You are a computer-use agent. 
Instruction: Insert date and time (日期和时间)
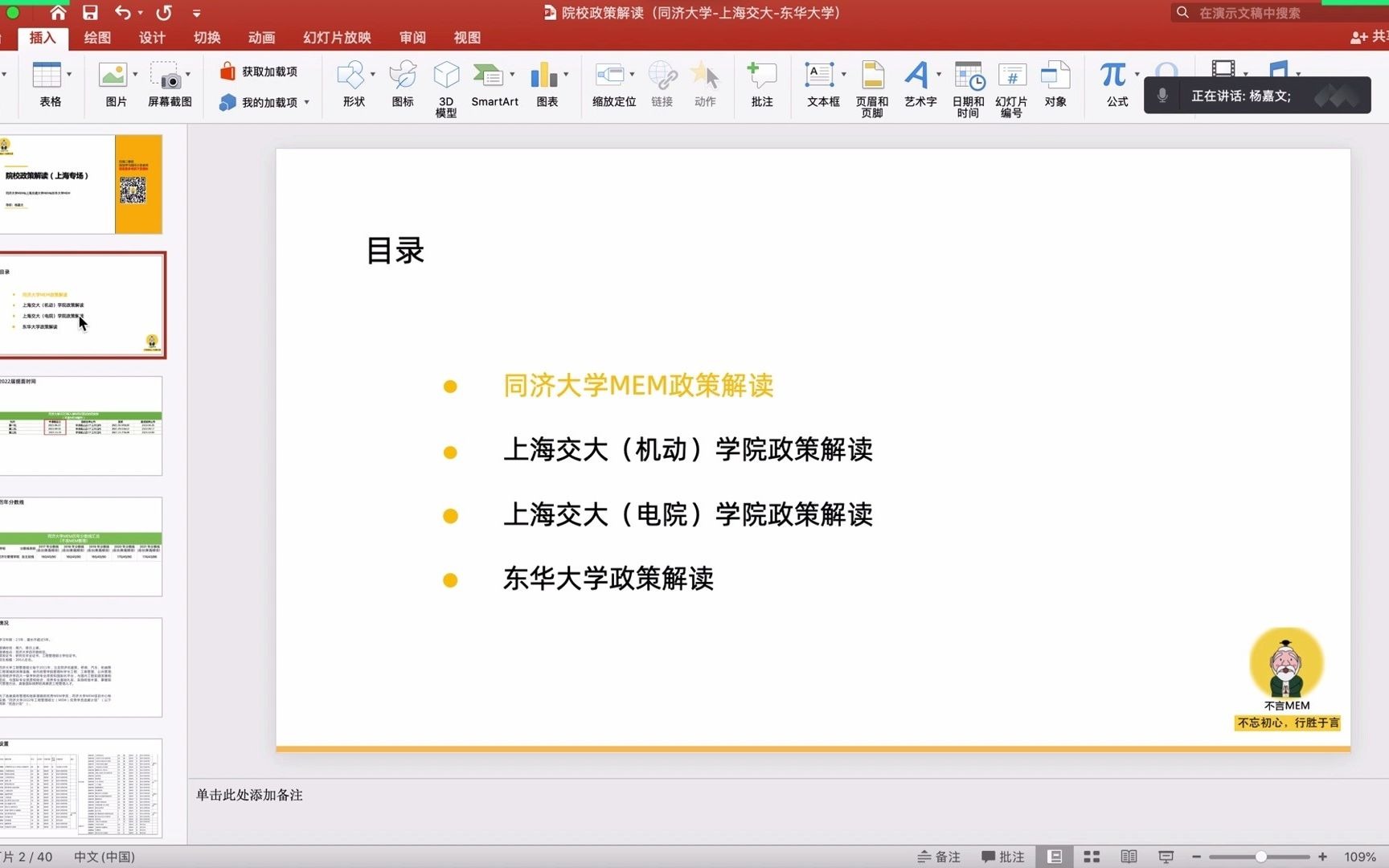968,88
